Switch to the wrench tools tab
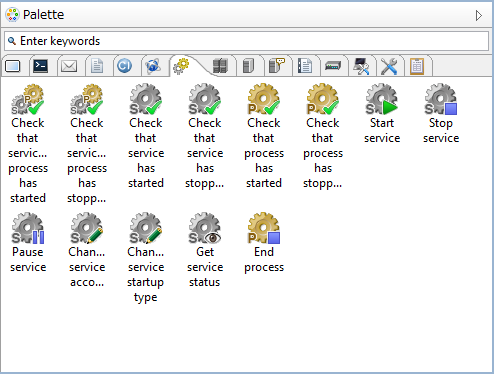The height and width of the screenshot is (374, 494). coord(389,66)
